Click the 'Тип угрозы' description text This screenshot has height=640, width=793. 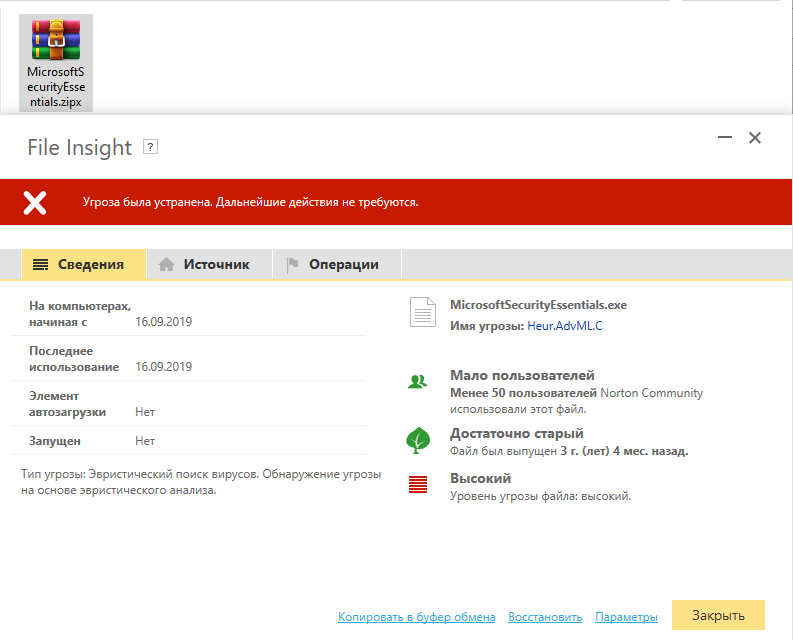click(x=201, y=482)
